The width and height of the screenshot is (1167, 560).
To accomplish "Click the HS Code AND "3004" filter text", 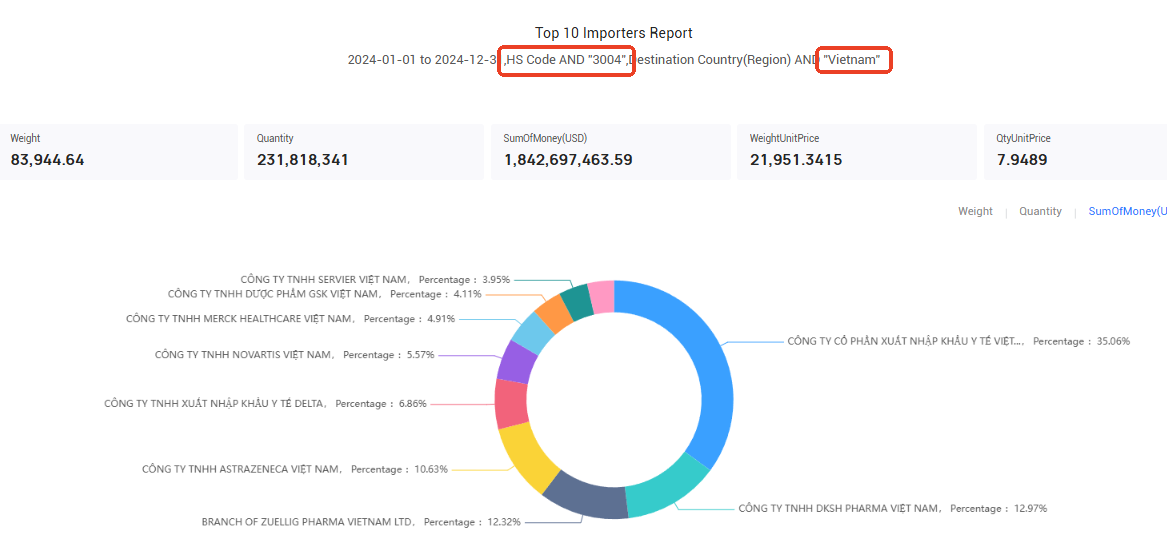I will click(x=567, y=60).
